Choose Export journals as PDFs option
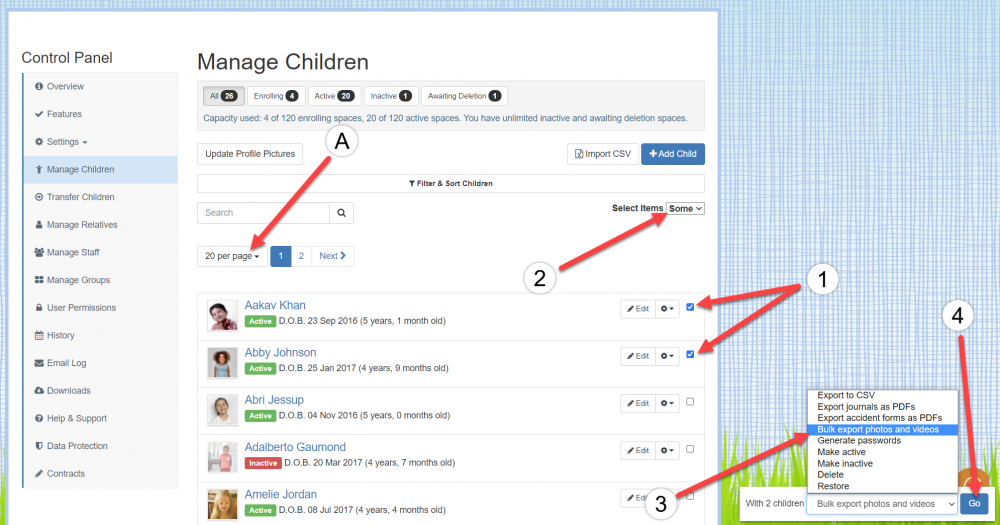 882,407
